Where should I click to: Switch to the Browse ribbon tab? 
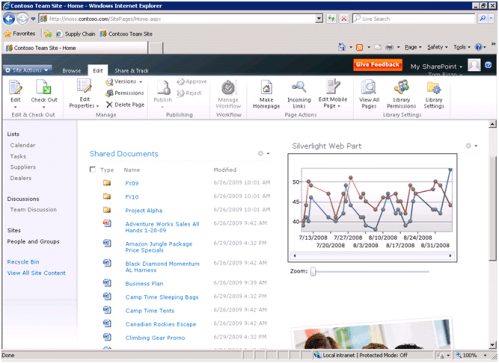click(72, 71)
